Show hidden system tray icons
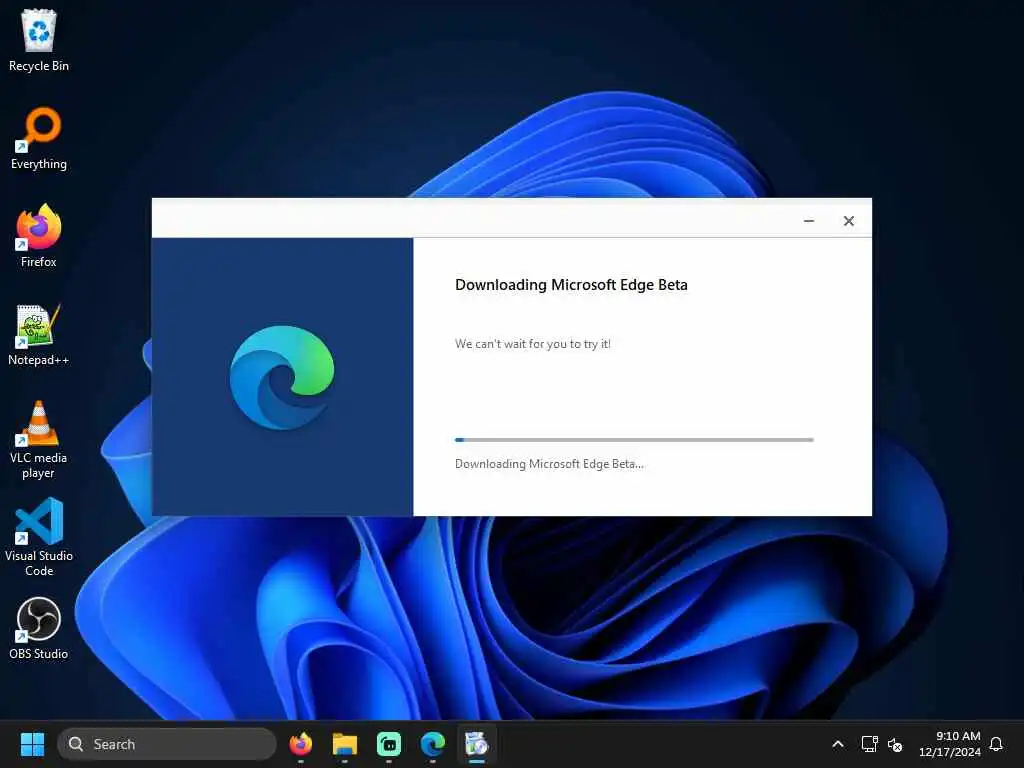Viewport: 1024px width, 768px height. (838, 744)
